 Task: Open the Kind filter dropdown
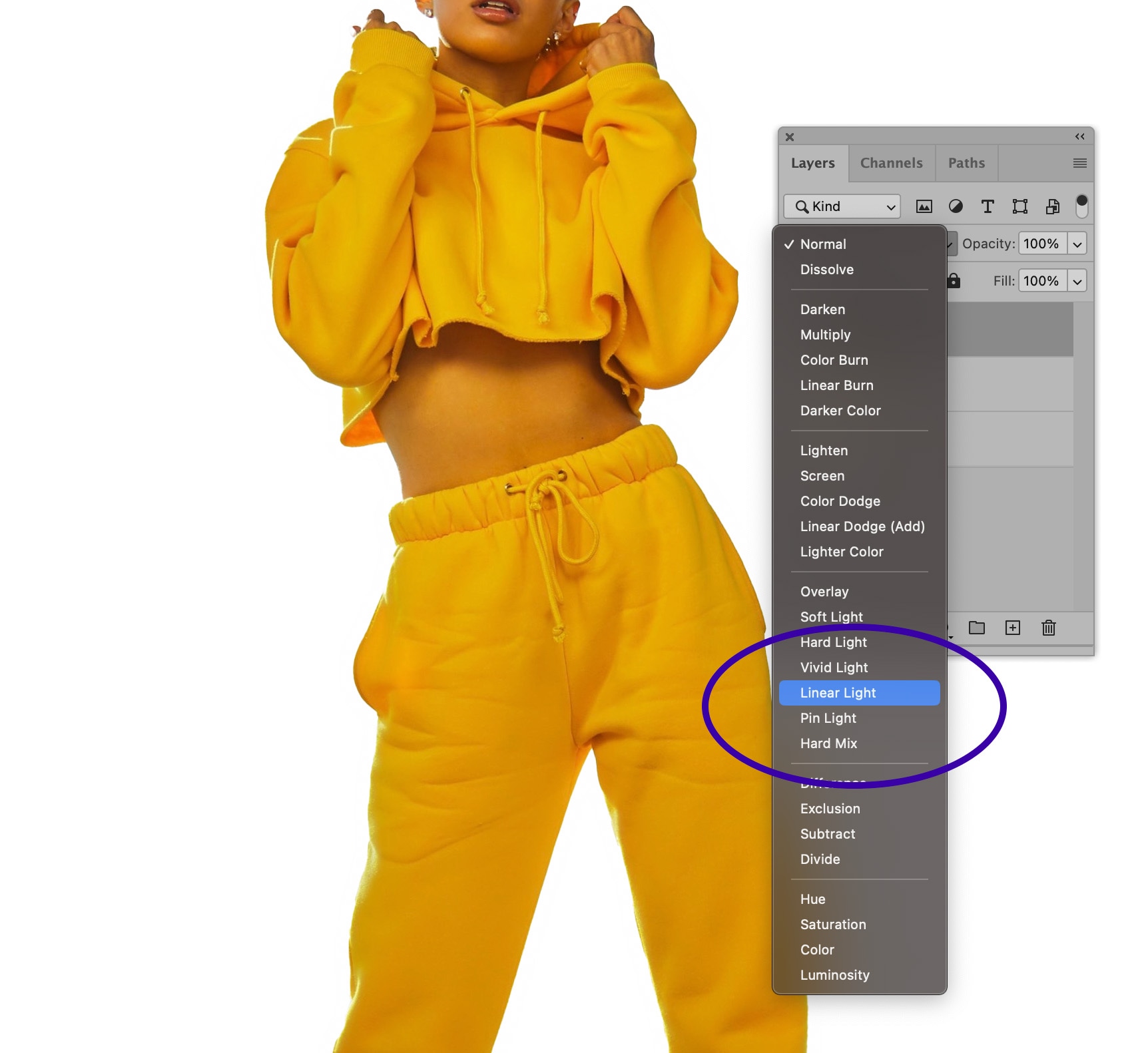tap(842, 206)
